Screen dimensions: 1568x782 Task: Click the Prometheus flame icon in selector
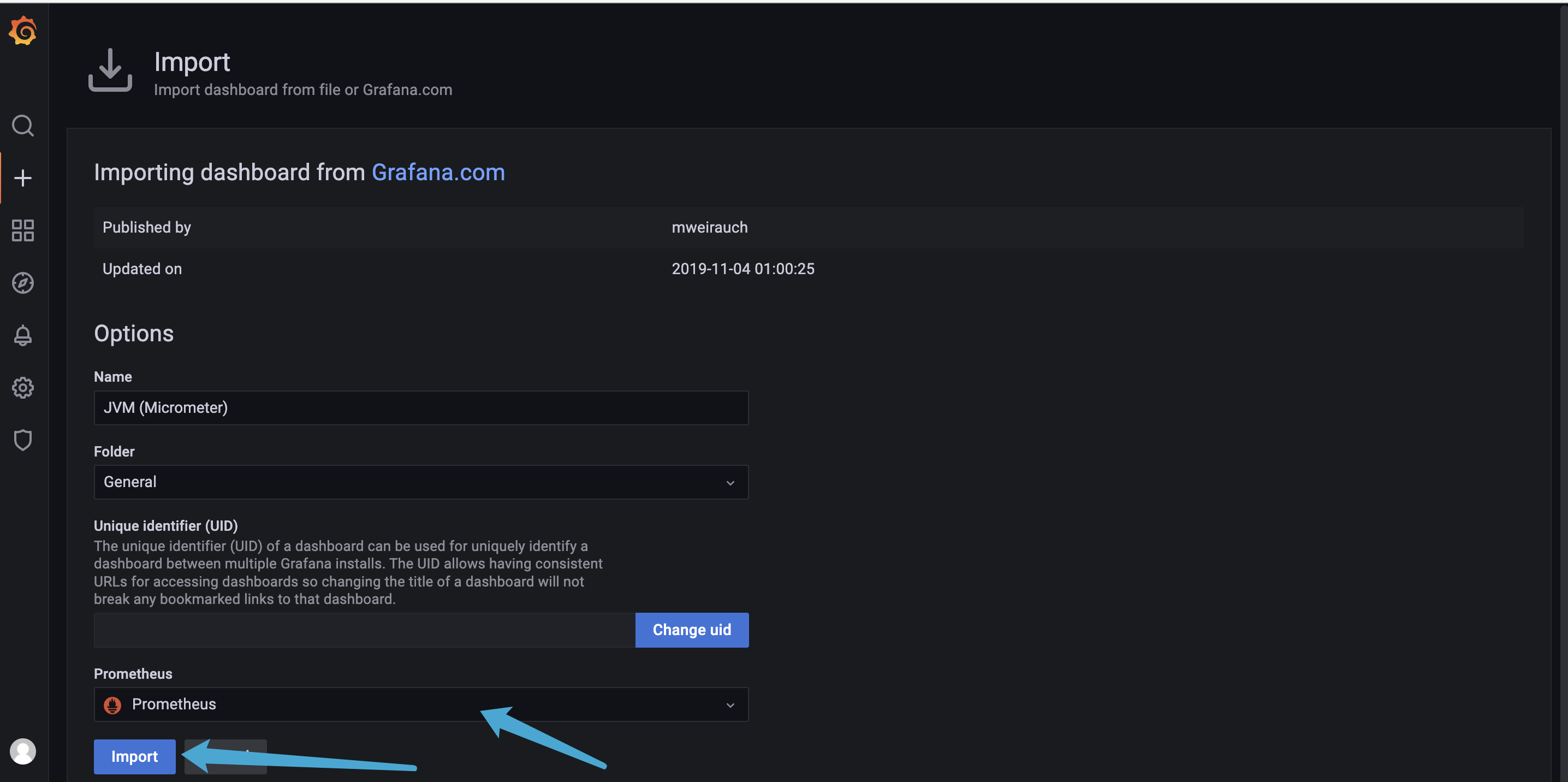112,704
